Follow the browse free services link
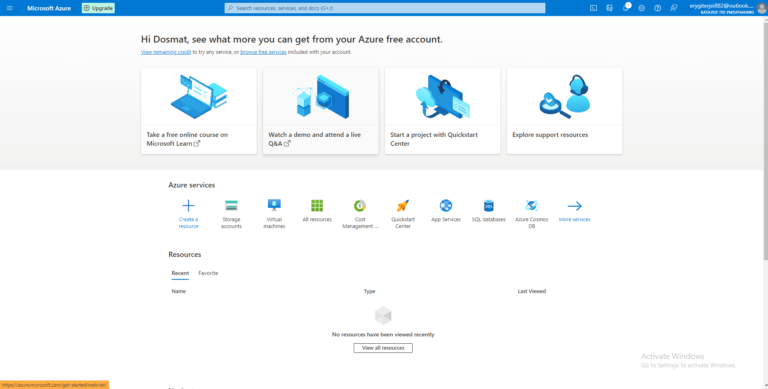Image resolution: width=768 pixels, height=389 pixels. coord(264,52)
